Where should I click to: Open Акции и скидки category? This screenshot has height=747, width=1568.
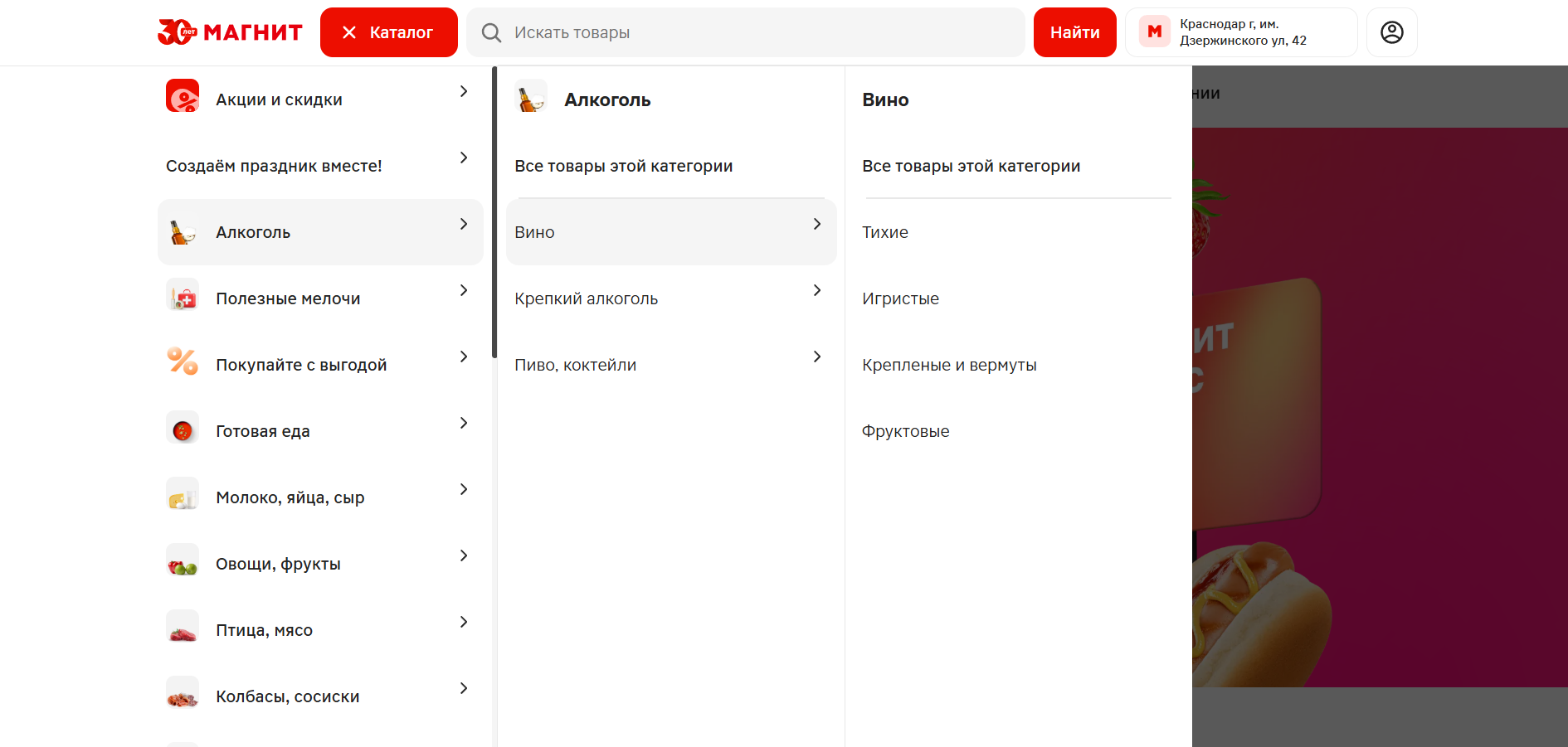[x=320, y=99]
